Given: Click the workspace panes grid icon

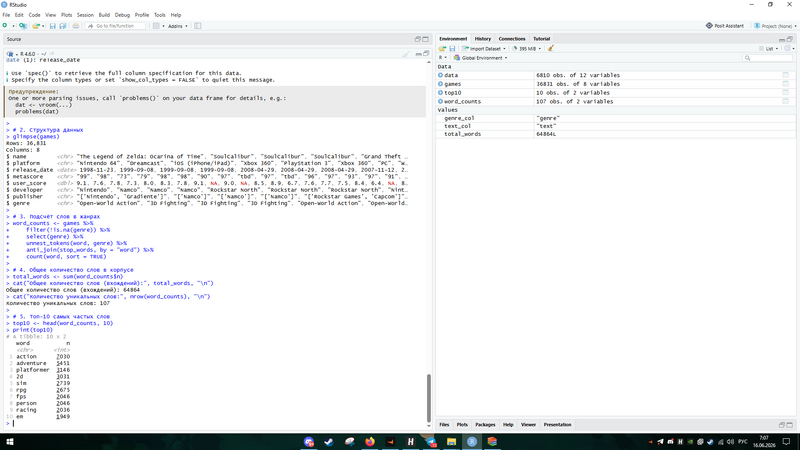Looking at the screenshot, I should 156,26.
